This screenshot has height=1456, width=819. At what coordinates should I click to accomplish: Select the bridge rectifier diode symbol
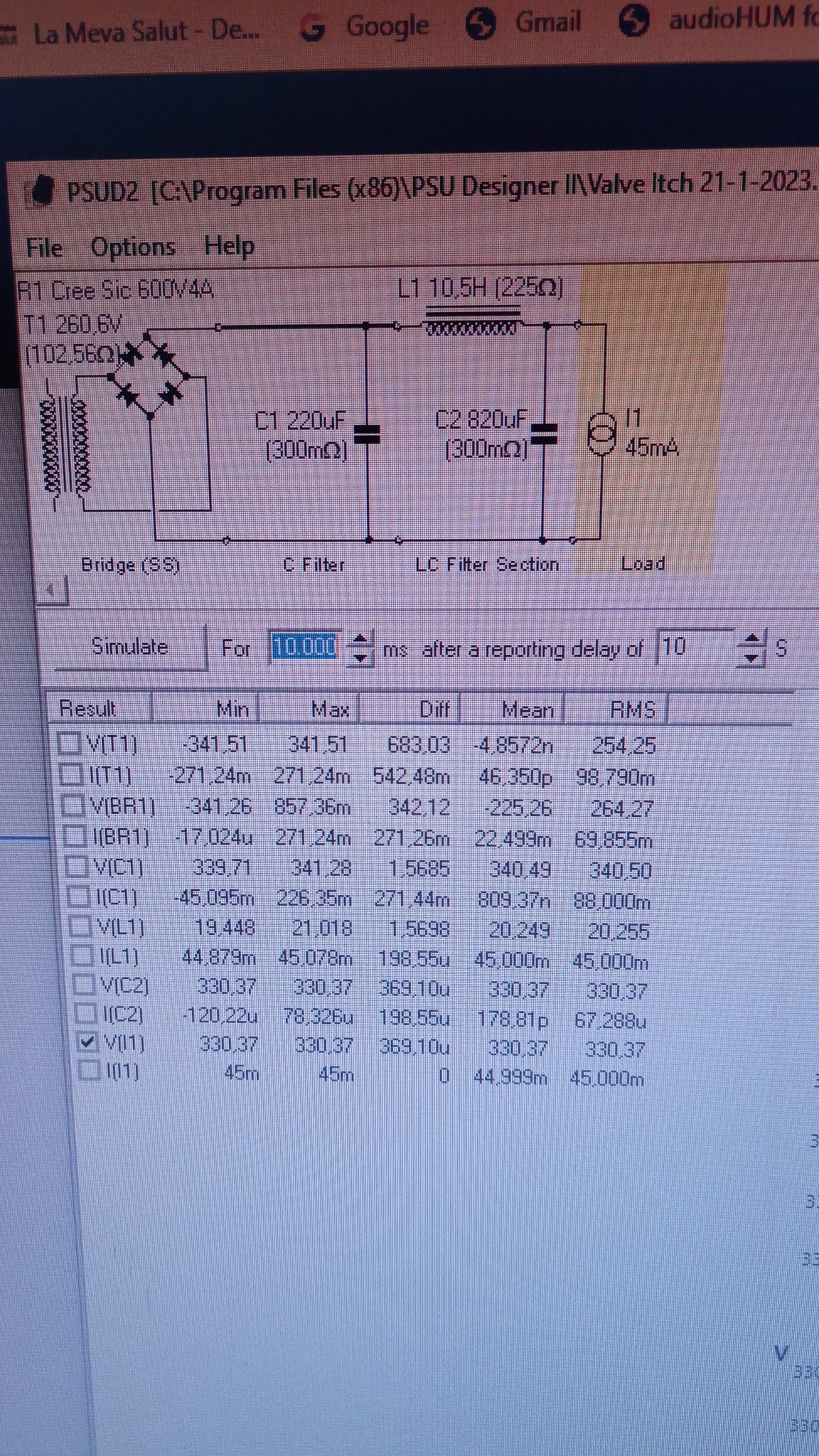149,374
